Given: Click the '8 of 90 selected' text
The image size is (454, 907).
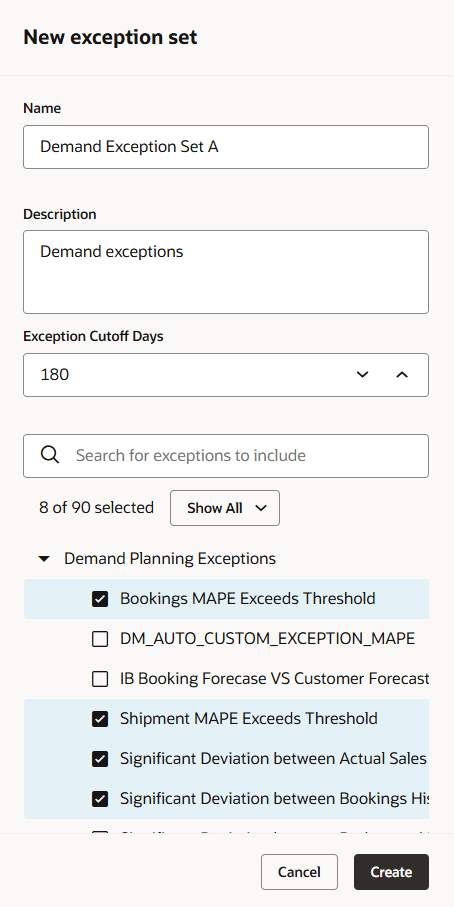Looking at the screenshot, I should [x=97, y=508].
